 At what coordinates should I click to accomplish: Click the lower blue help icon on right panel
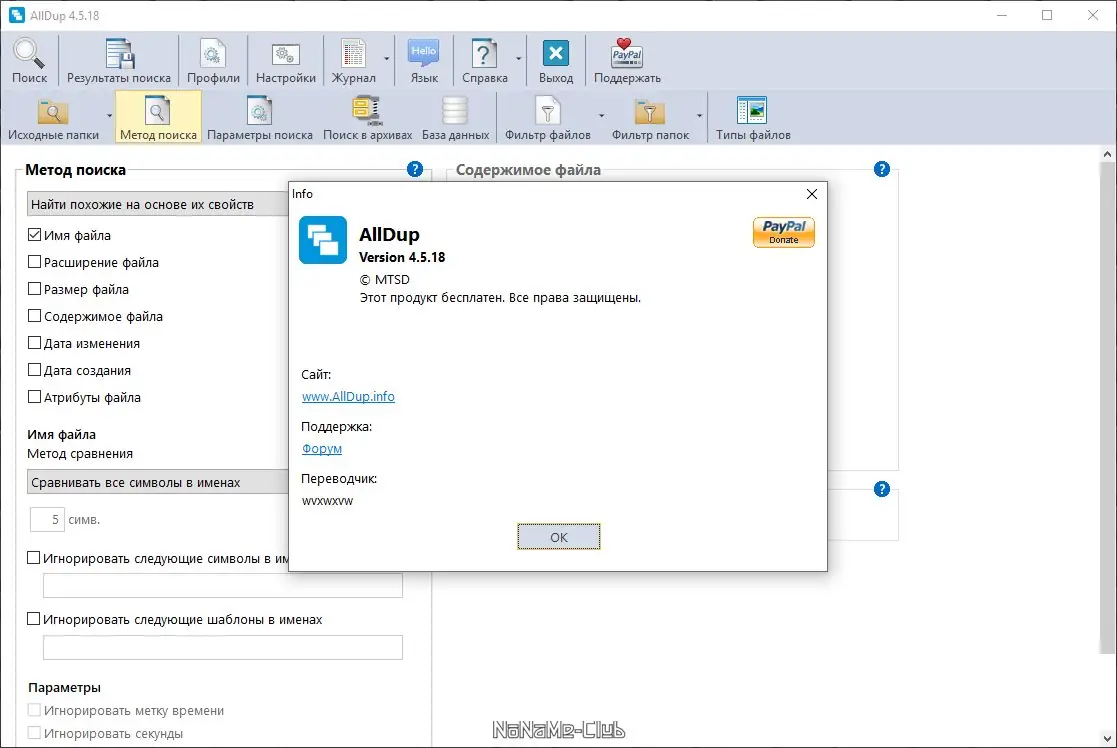coord(881,489)
